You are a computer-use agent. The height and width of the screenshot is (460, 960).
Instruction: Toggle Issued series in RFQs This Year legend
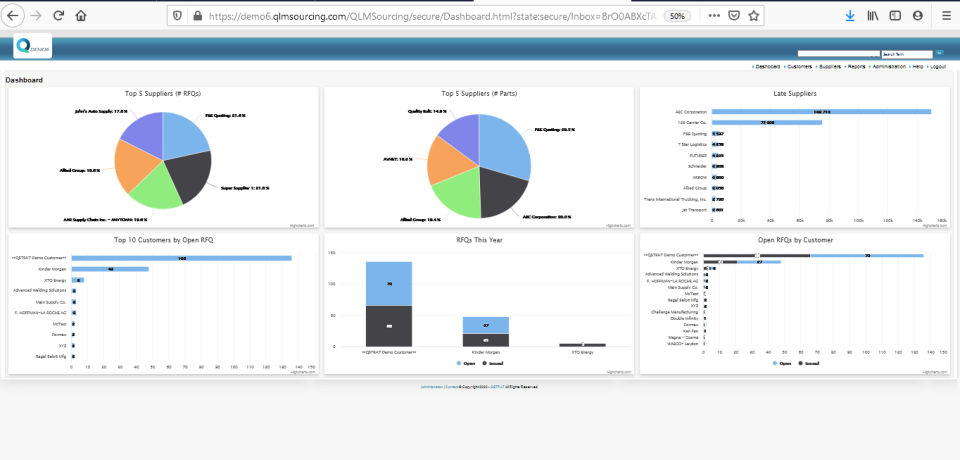click(492, 363)
